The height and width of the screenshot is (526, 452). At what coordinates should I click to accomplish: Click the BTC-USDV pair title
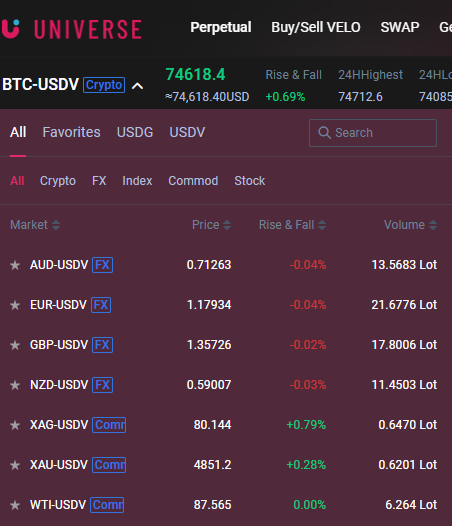click(40, 85)
